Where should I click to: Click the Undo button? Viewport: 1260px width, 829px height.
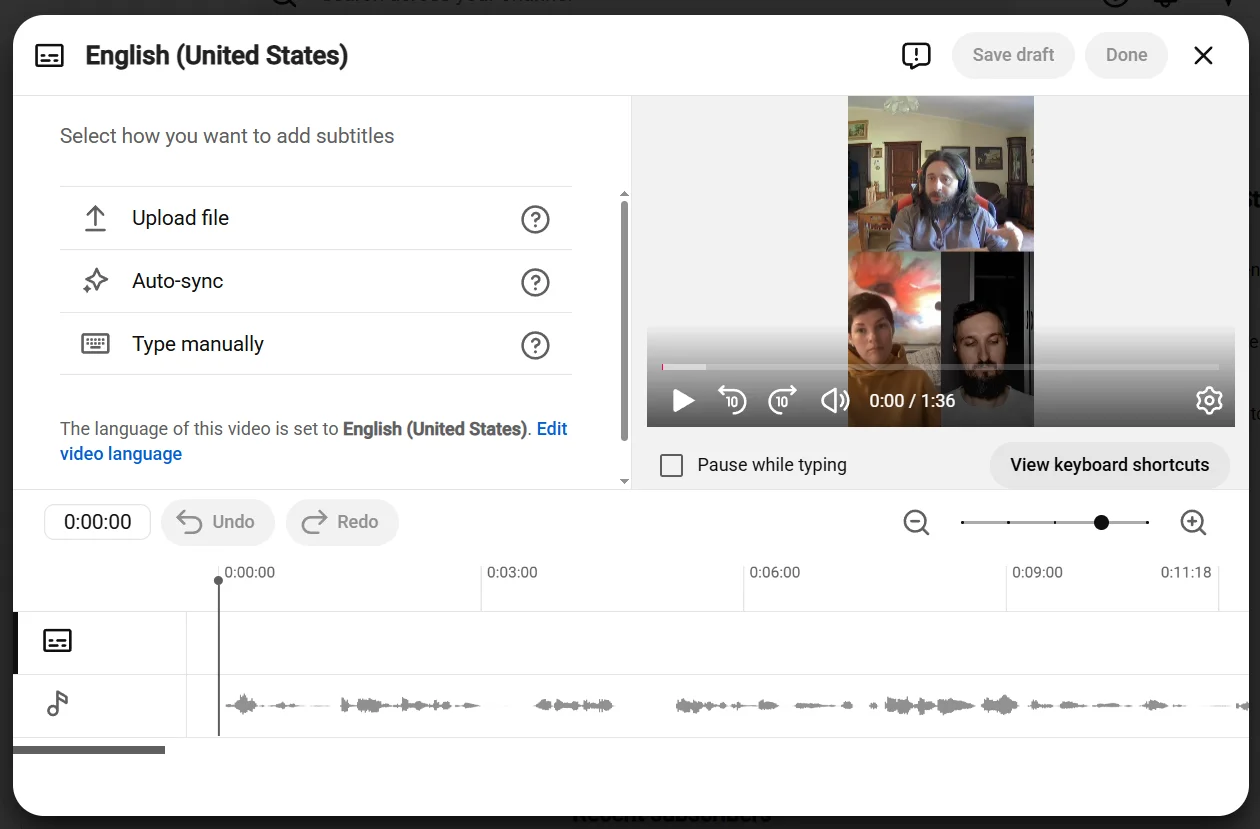click(217, 522)
